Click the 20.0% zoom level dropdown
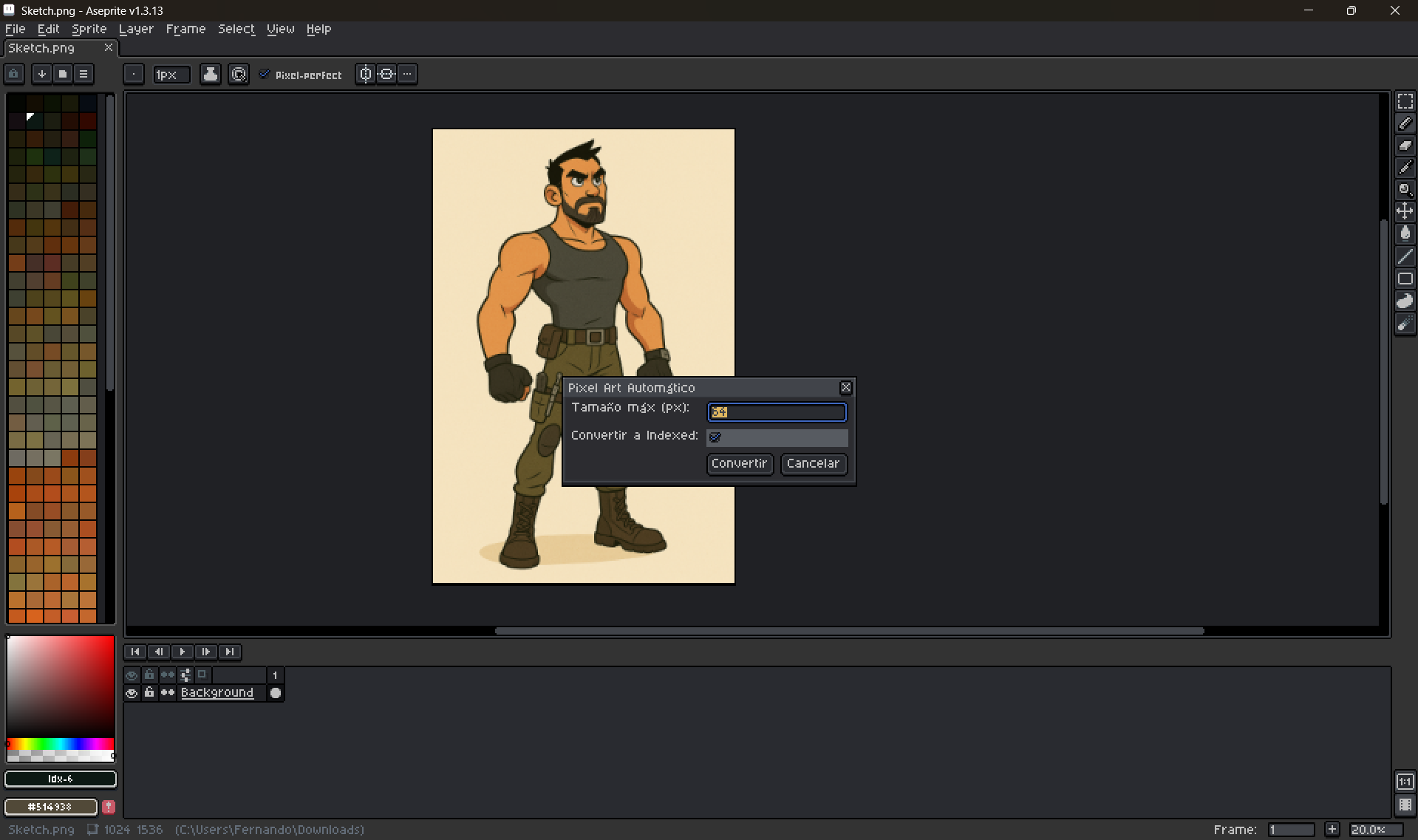The width and height of the screenshot is (1418, 840). 1376,830
